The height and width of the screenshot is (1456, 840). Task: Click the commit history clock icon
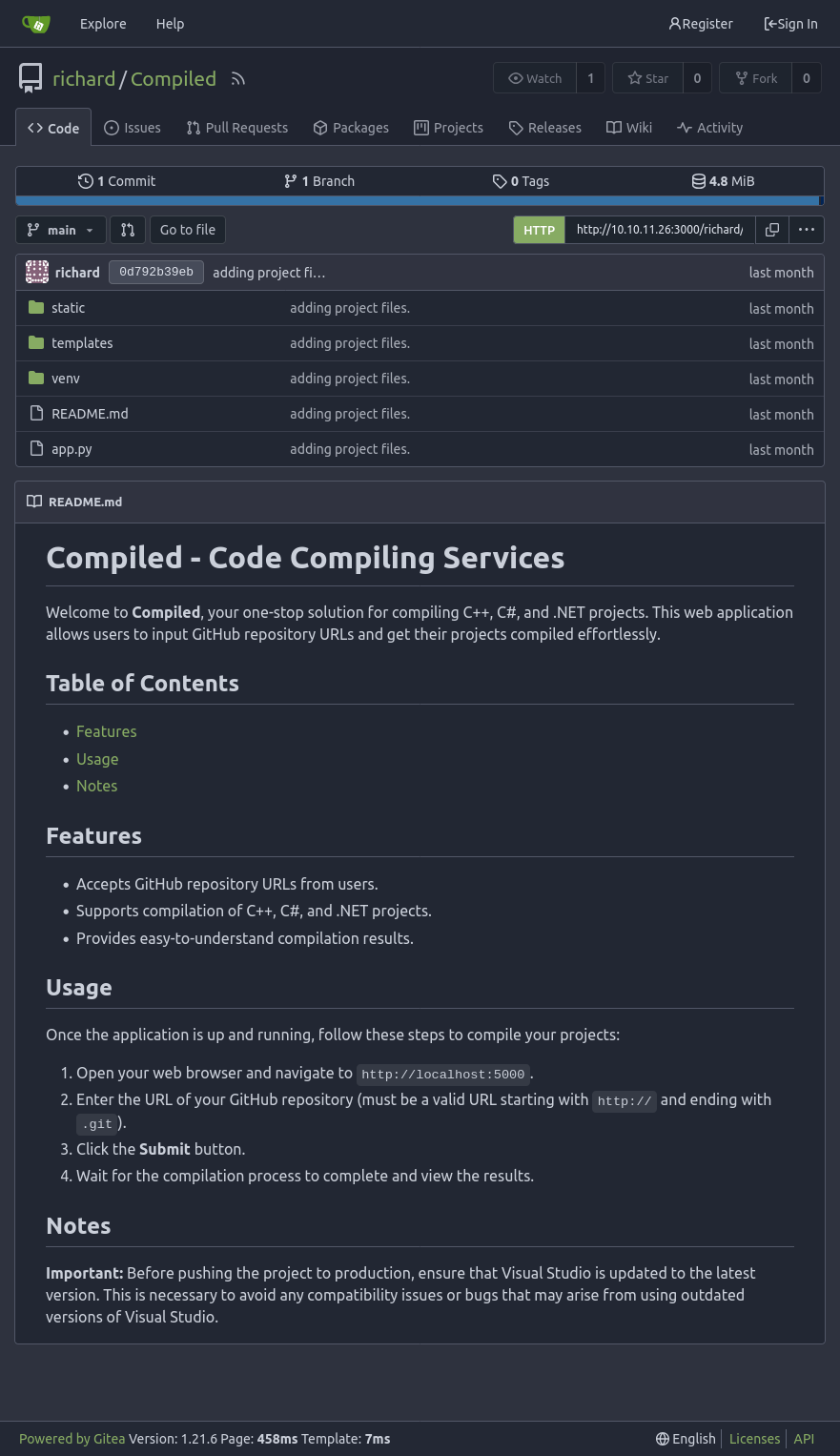(86, 181)
